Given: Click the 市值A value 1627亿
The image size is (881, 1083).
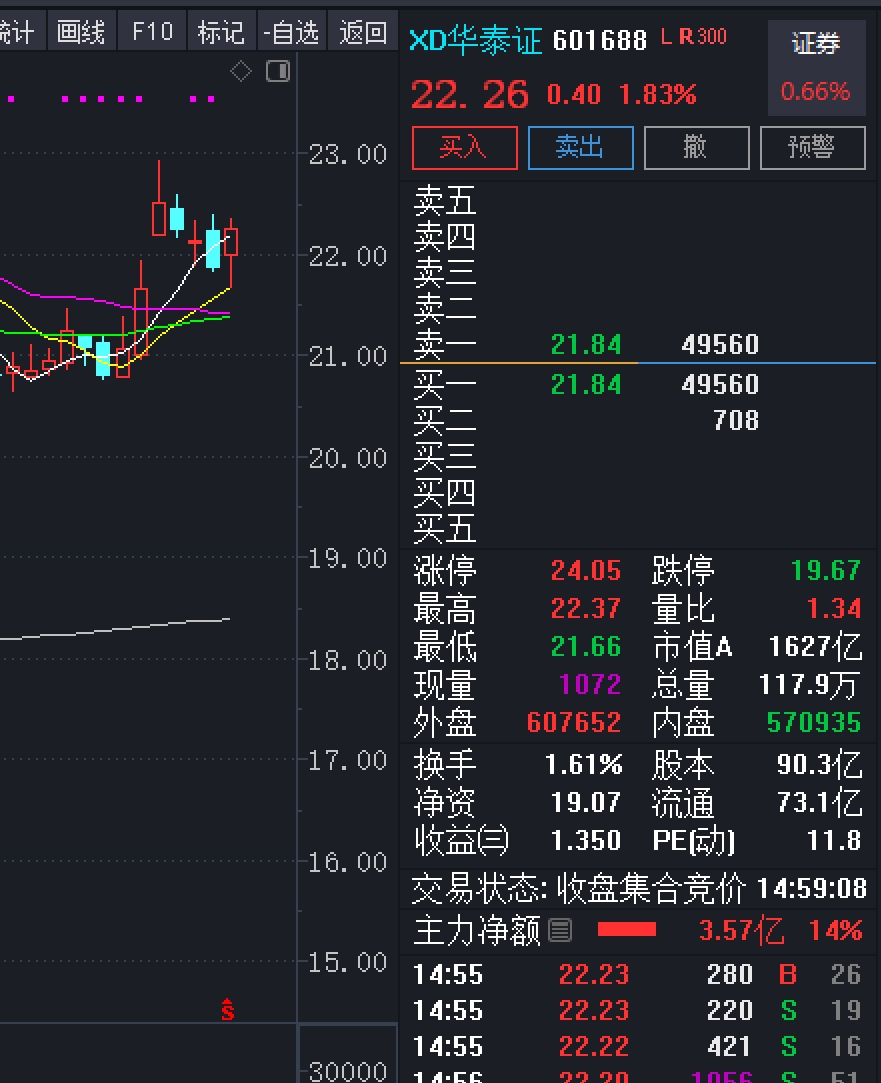Looking at the screenshot, I should coord(815,646).
